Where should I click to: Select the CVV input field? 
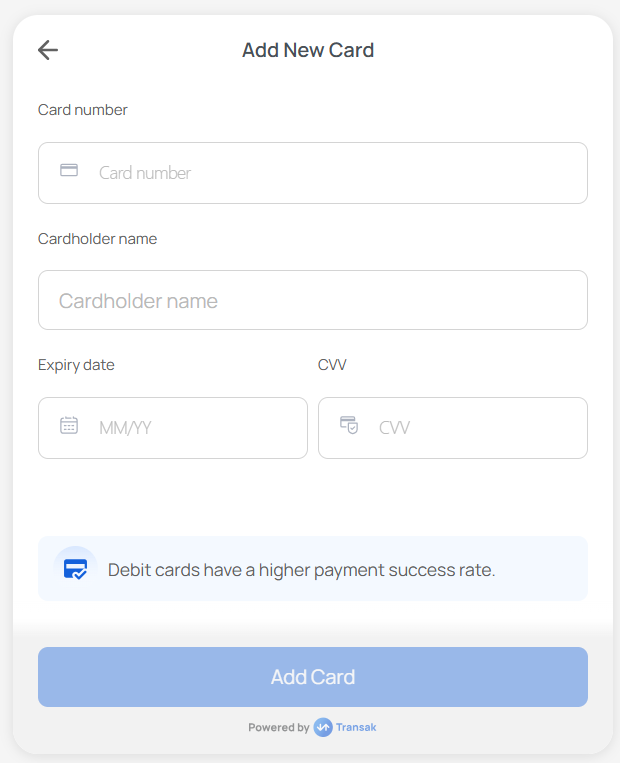pyautogui.click(x=453, y=428)
